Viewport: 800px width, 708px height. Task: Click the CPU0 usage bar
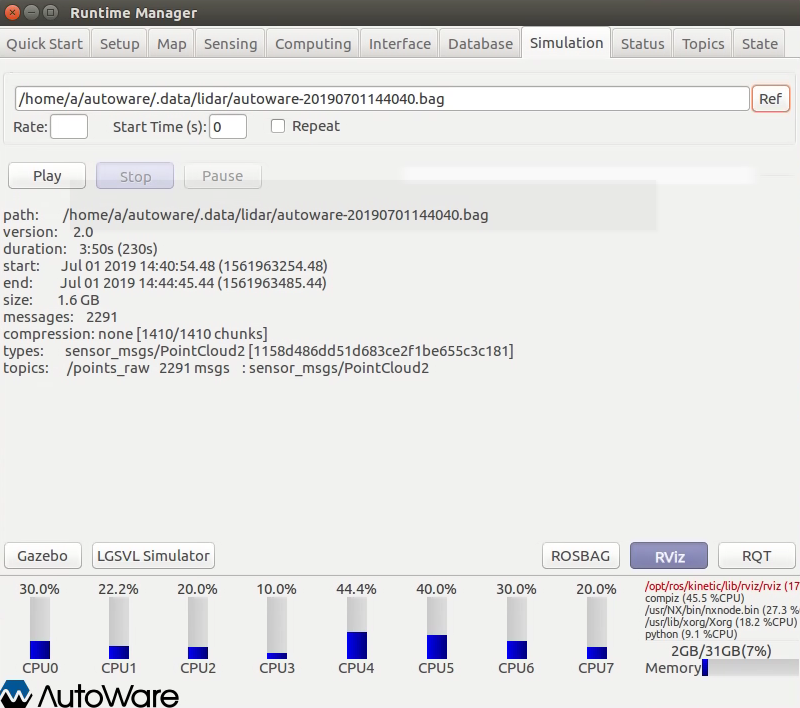[40, 628]
